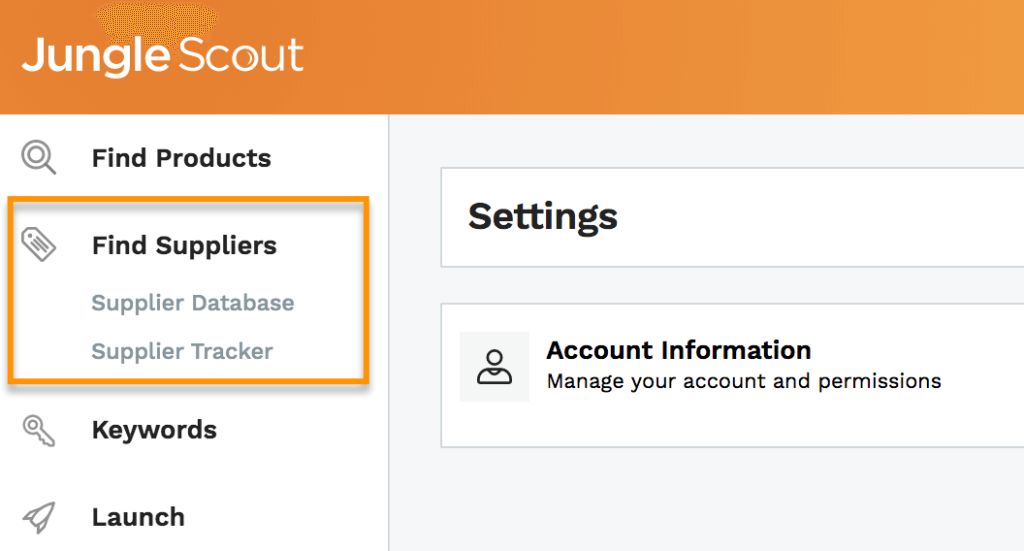Click the Keywords key icon
The image size is (1024, 551).
(39, 430)
